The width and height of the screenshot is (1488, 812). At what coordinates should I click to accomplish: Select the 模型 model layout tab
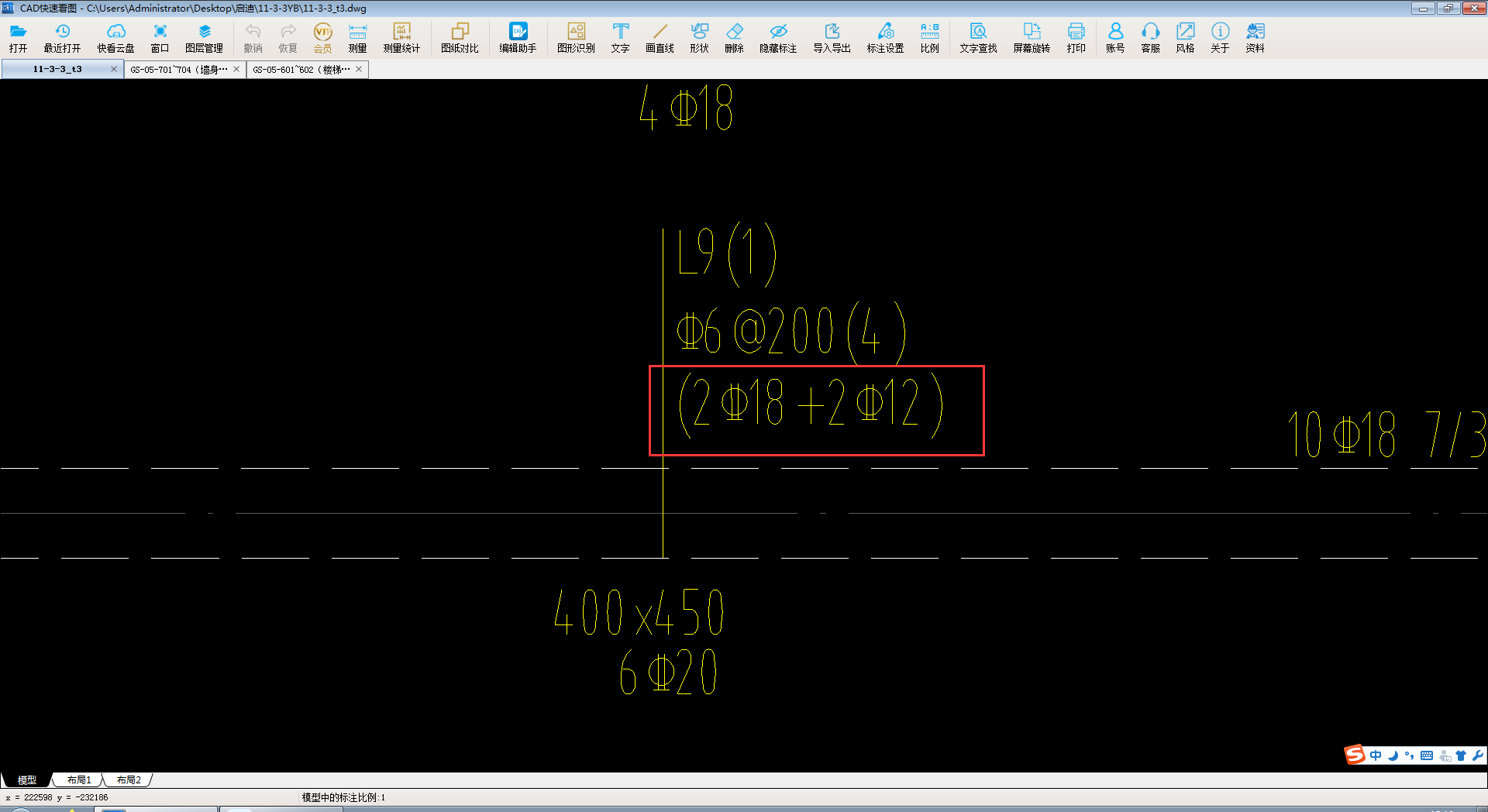point(27,780)
